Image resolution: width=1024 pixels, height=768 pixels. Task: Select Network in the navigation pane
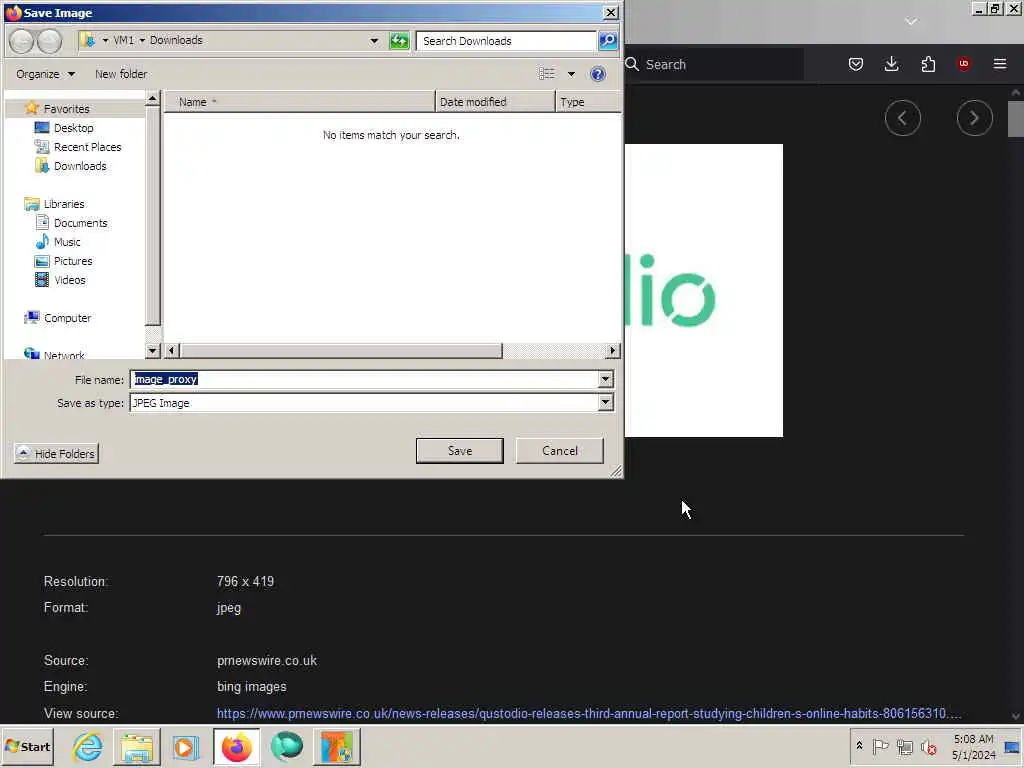[x=63, y=355]
